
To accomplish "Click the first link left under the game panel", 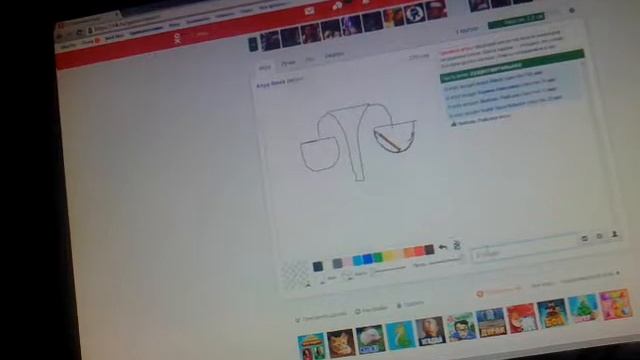I will (321, 316).
